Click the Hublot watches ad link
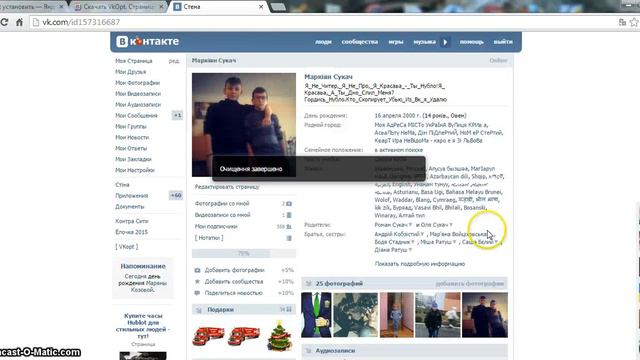Image resolution: width=640 pixels, height=360 pixels. tap(143, 326)
